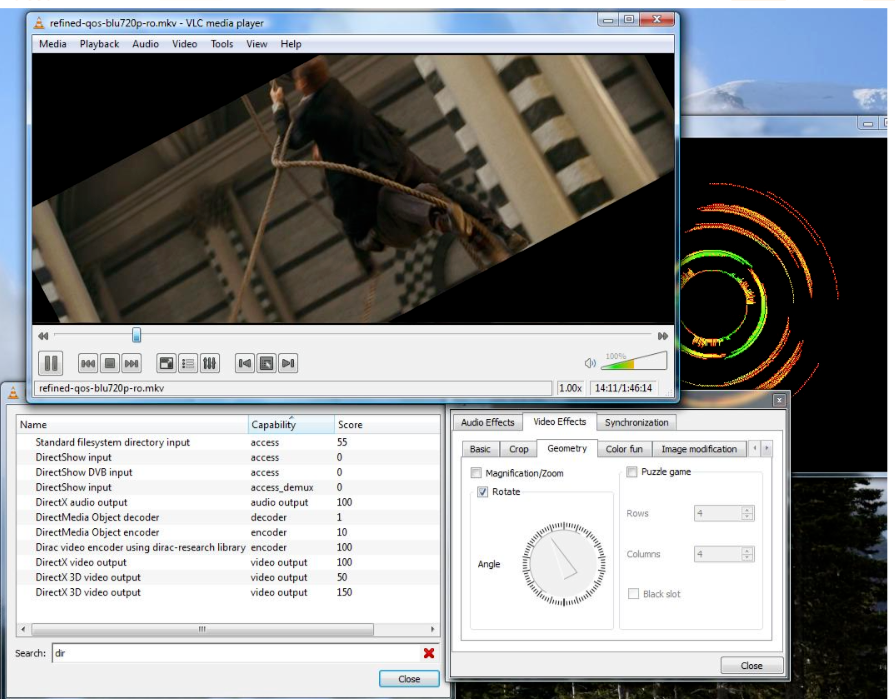Click the VLC cone icon in title bar
Image resolution: width=895 pixels, height=699 pixels.
(39, 23)
